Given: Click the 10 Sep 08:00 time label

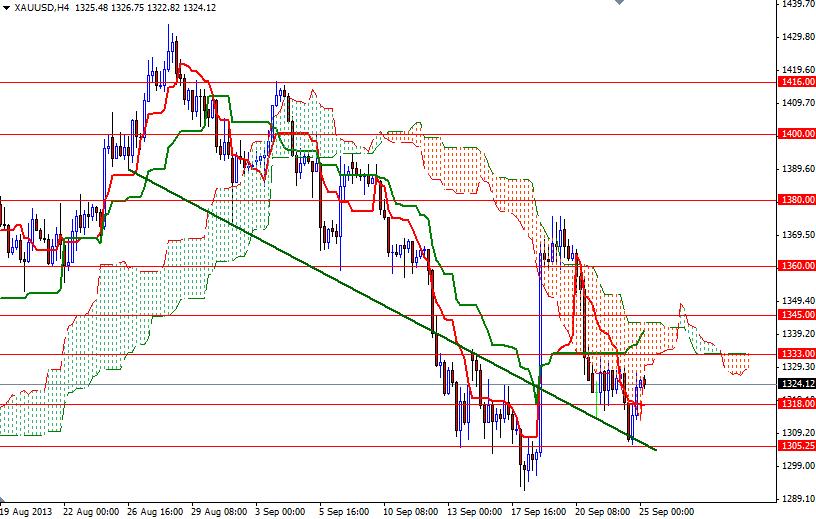Looking at the screenshot, I should coord(411,512).
